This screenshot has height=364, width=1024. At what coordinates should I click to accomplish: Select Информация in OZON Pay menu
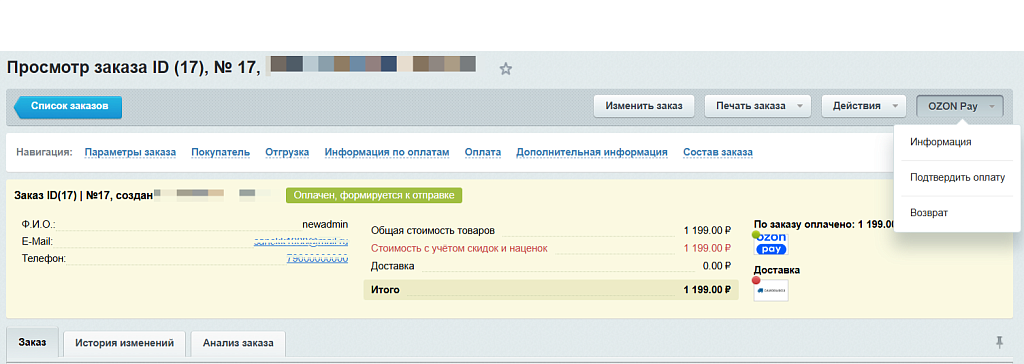[x=940, y=142]
